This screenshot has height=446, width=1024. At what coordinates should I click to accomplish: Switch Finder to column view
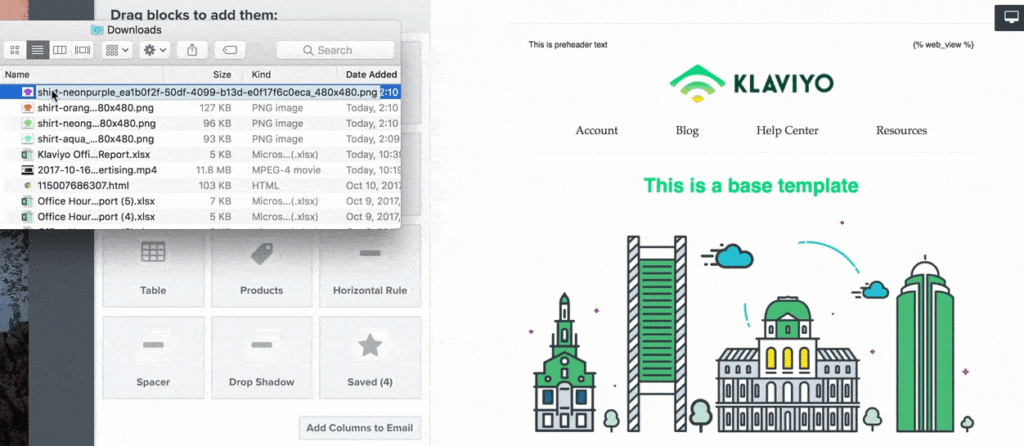(x=59, y=50)
